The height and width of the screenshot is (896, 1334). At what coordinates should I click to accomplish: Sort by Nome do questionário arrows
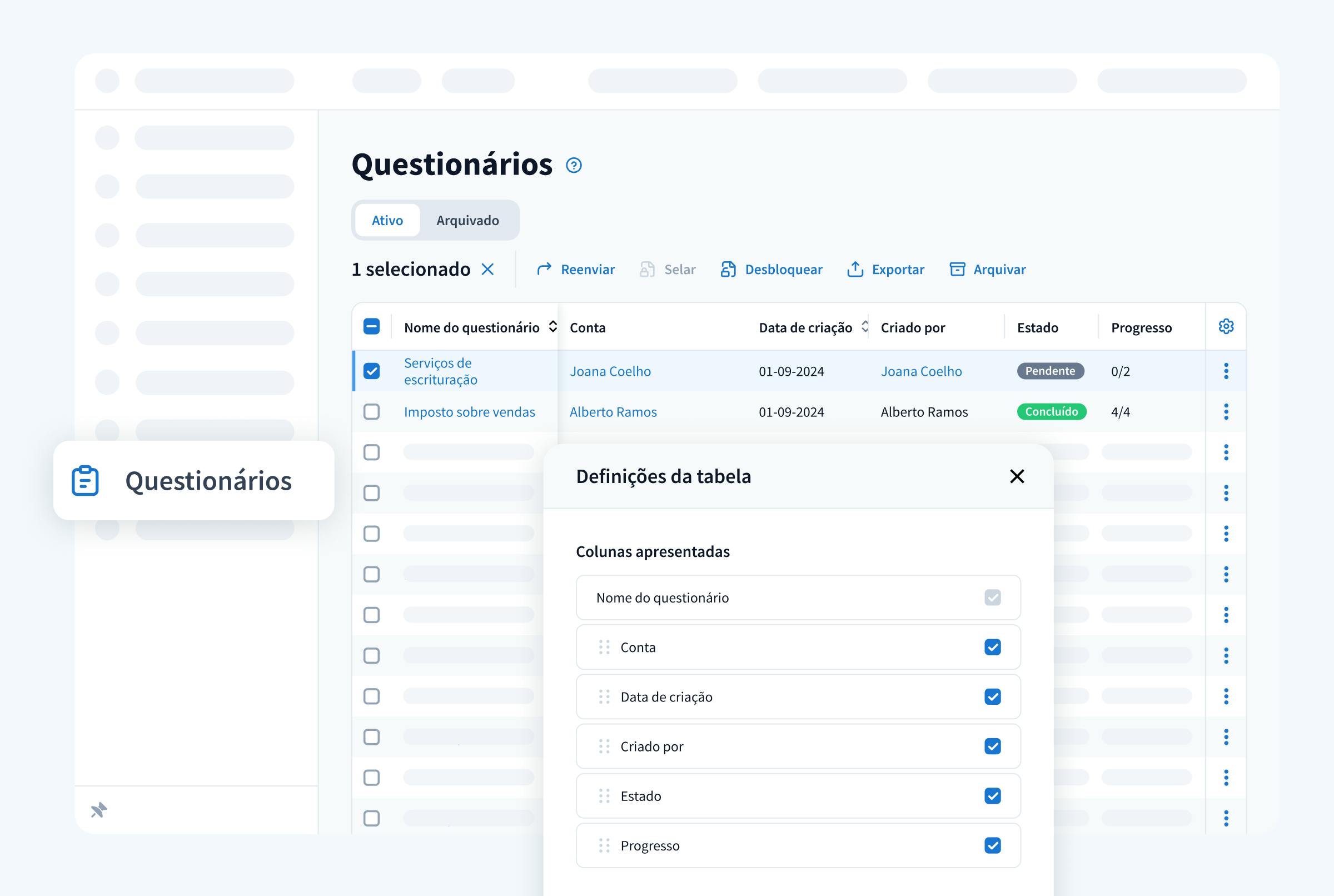552,326
